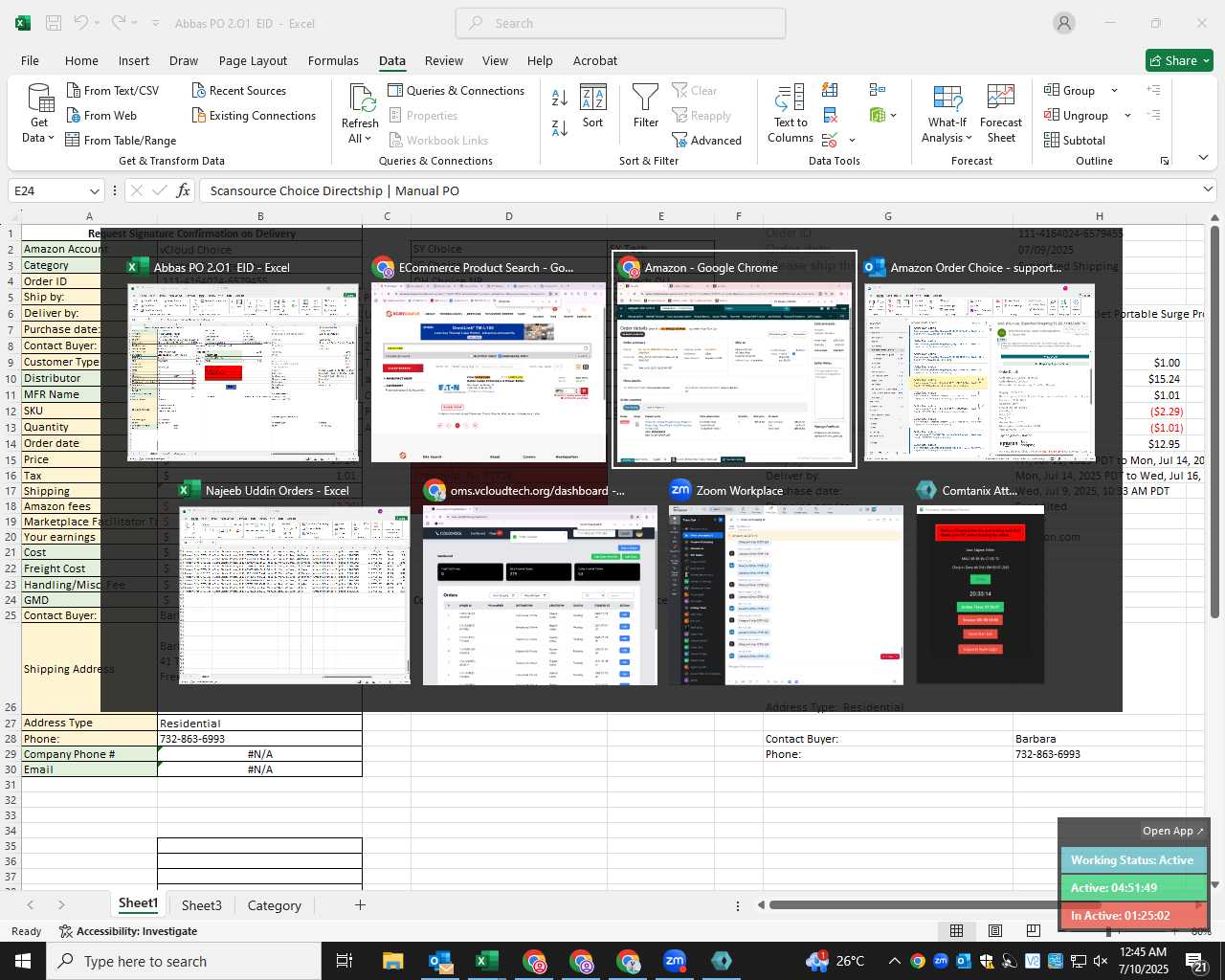Screen dimensions: 1225x980
Task: Show hidden system tray icons
Action: (x=894, y=961)
